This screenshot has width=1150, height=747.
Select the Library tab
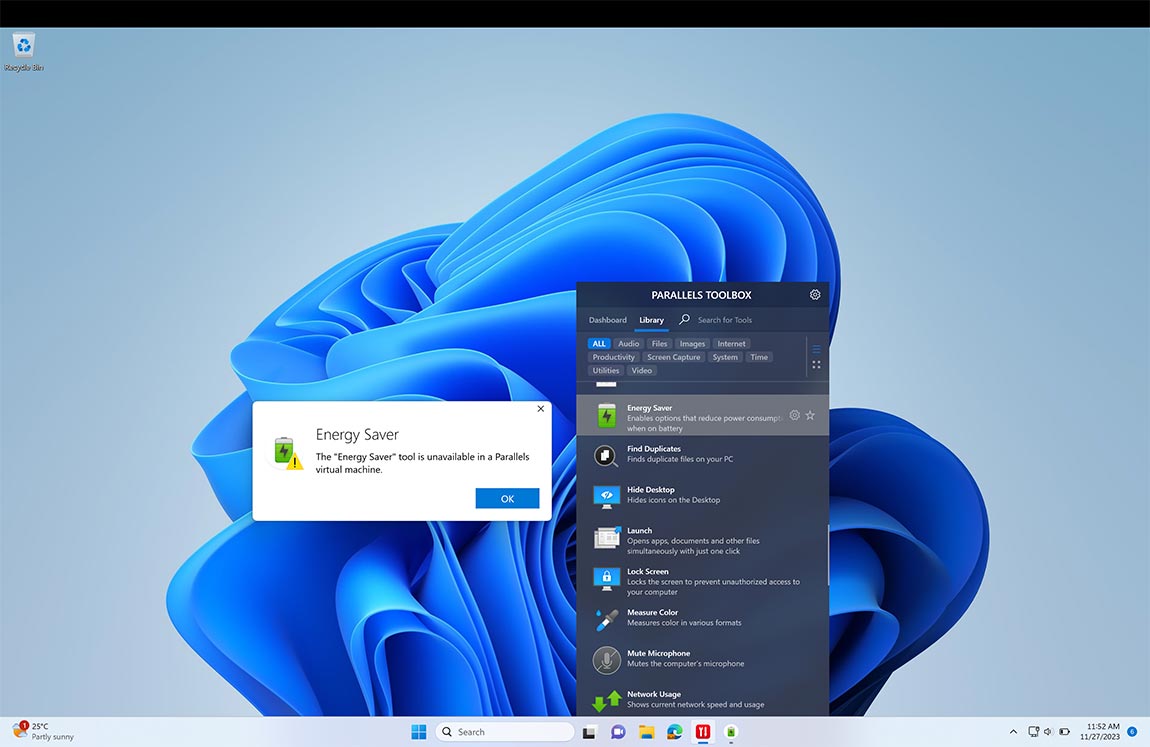[651, 320]
